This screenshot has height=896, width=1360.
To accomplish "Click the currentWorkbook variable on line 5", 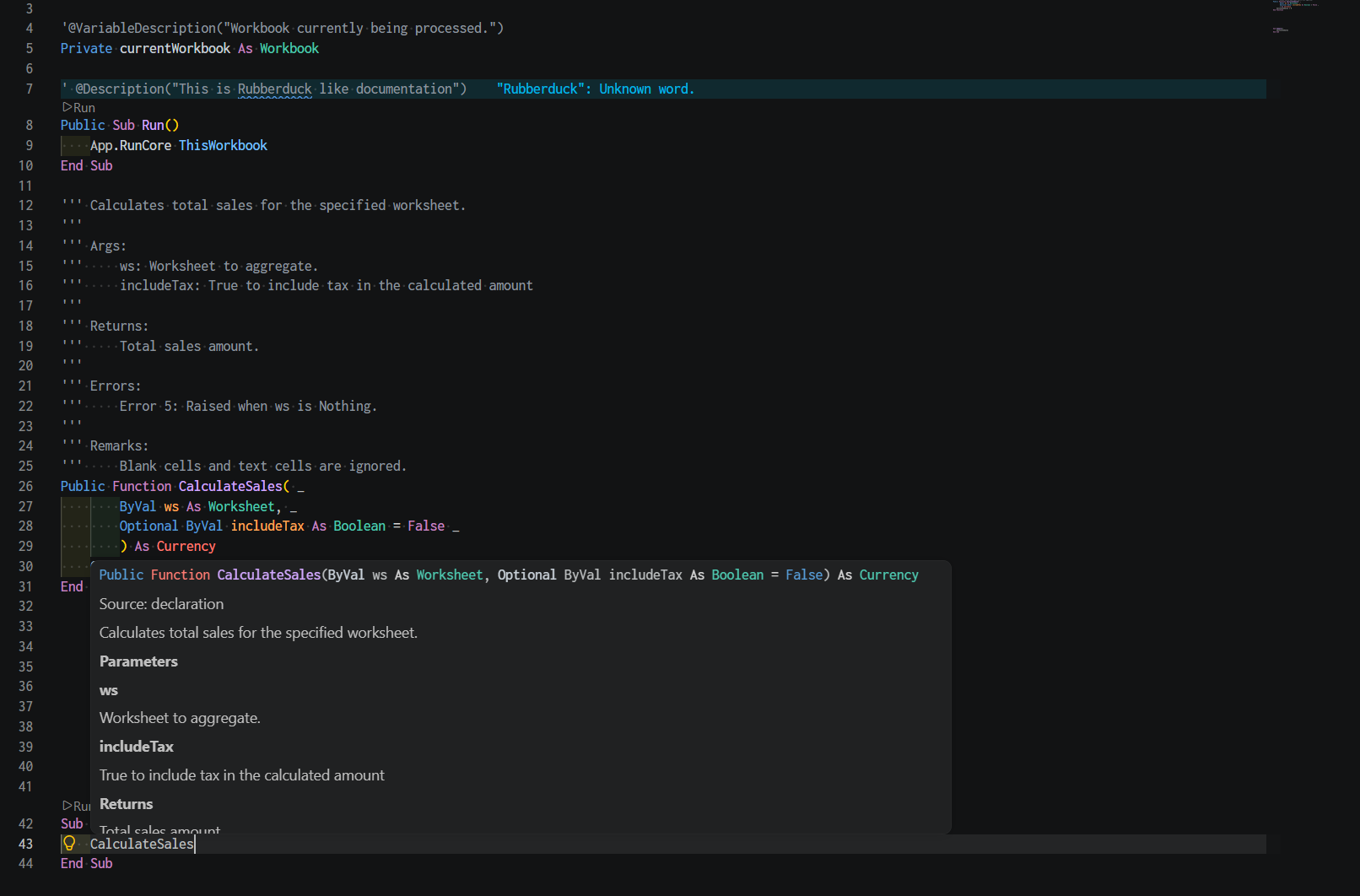I will (175, 49).
